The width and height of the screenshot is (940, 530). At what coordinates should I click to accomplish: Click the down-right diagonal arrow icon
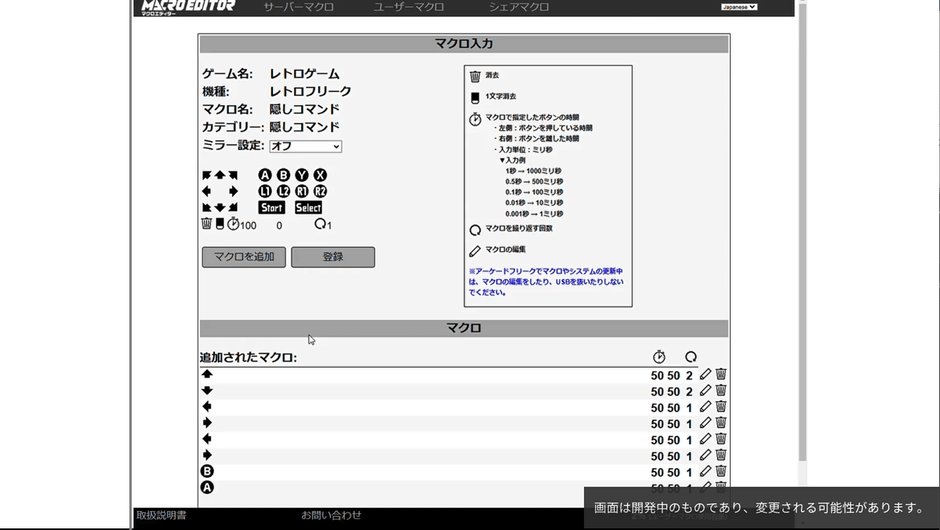click(x=233, y=208)
